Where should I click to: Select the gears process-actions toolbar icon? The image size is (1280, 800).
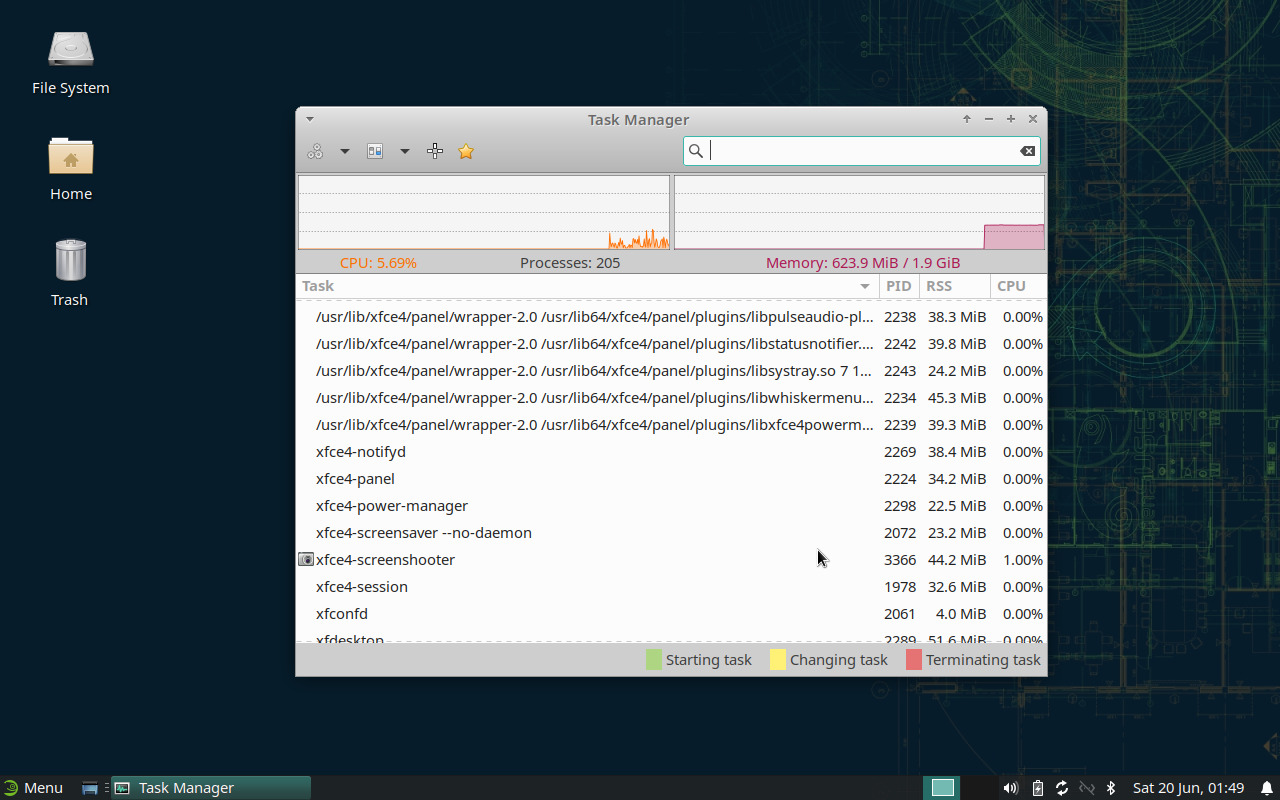314,151
